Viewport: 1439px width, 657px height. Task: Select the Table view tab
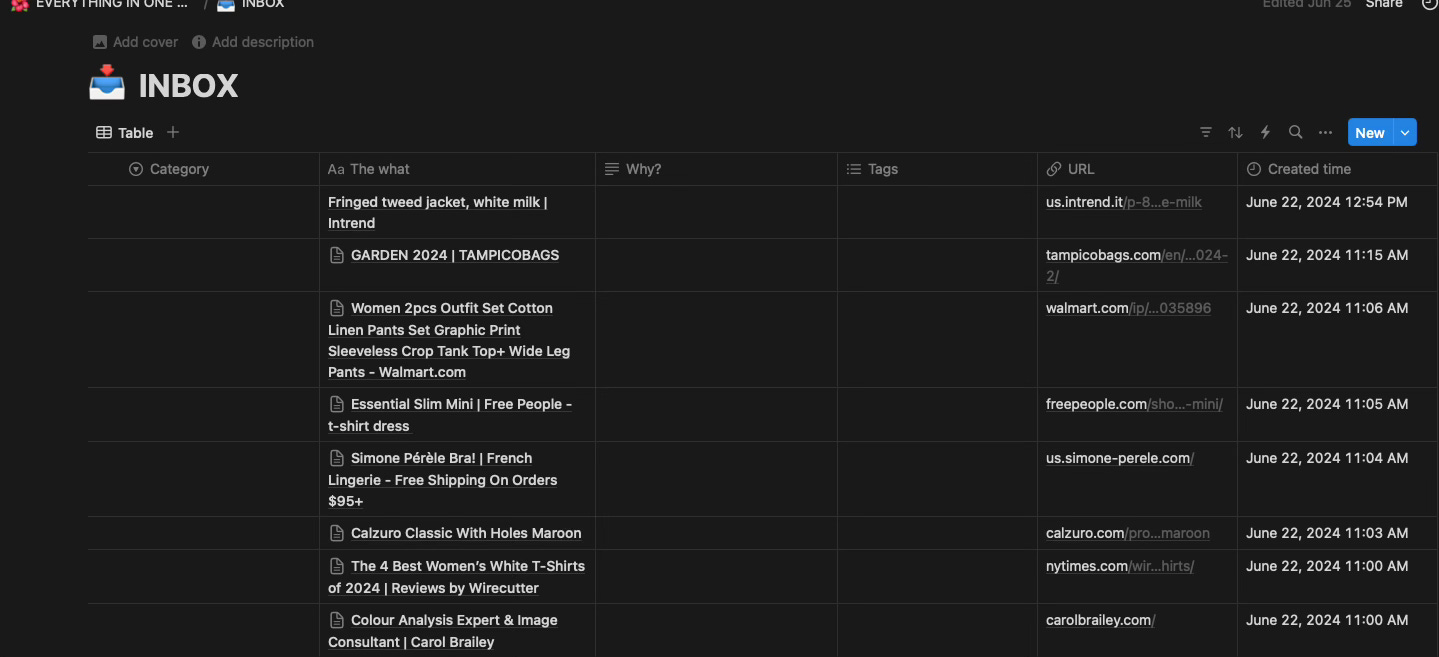pyautogui.click(x=125, y=132)
